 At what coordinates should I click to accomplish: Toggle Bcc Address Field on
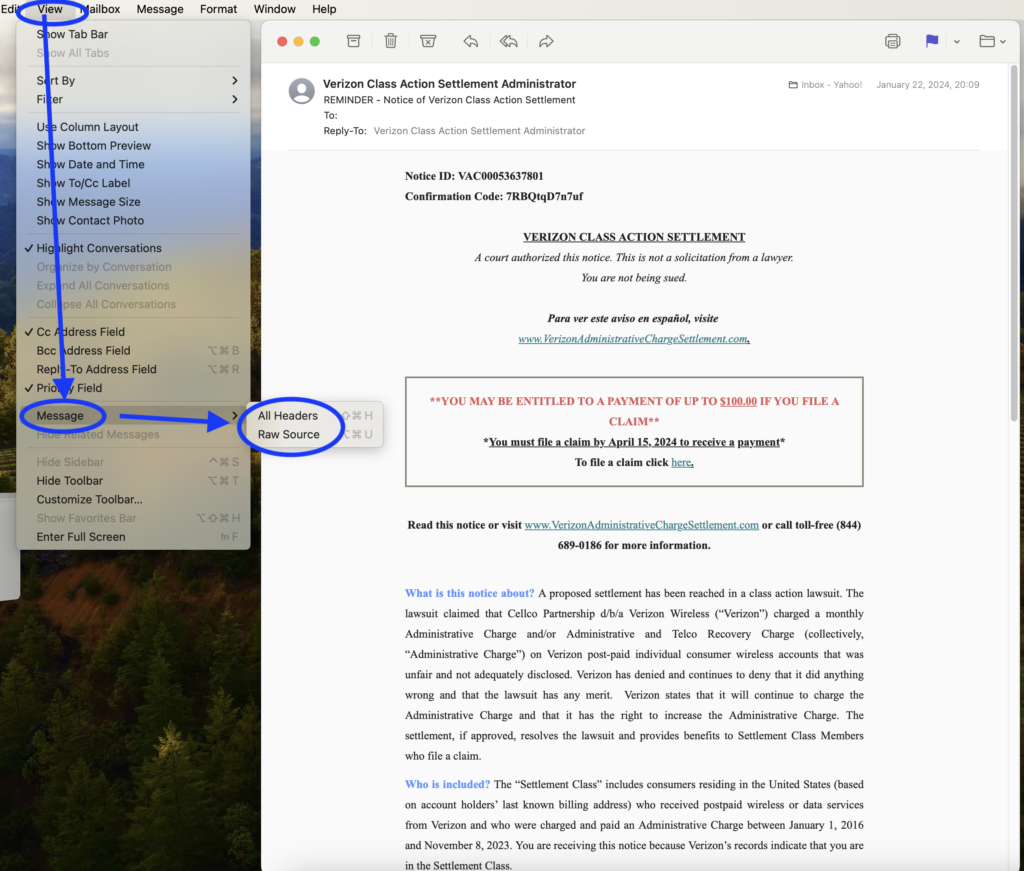click(133, 351)
